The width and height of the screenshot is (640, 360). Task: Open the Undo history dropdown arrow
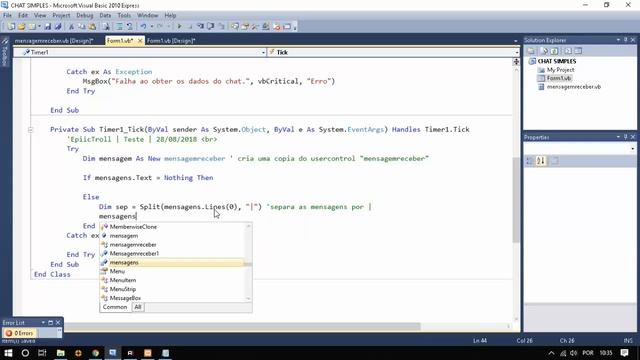pos(151,27)
